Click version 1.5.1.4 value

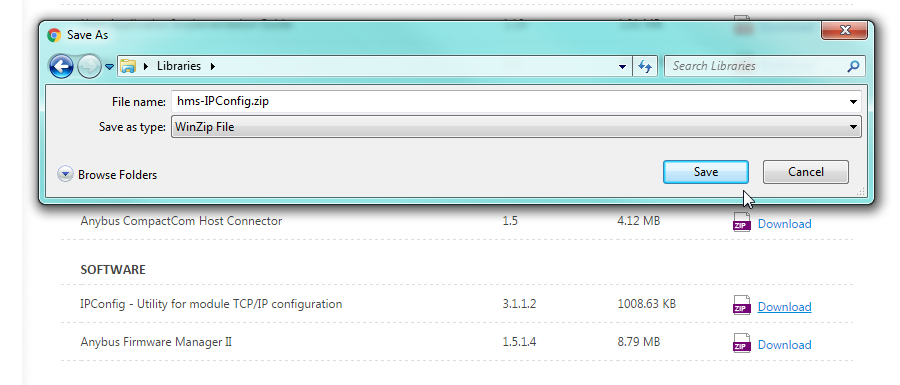tap(519, 342)
